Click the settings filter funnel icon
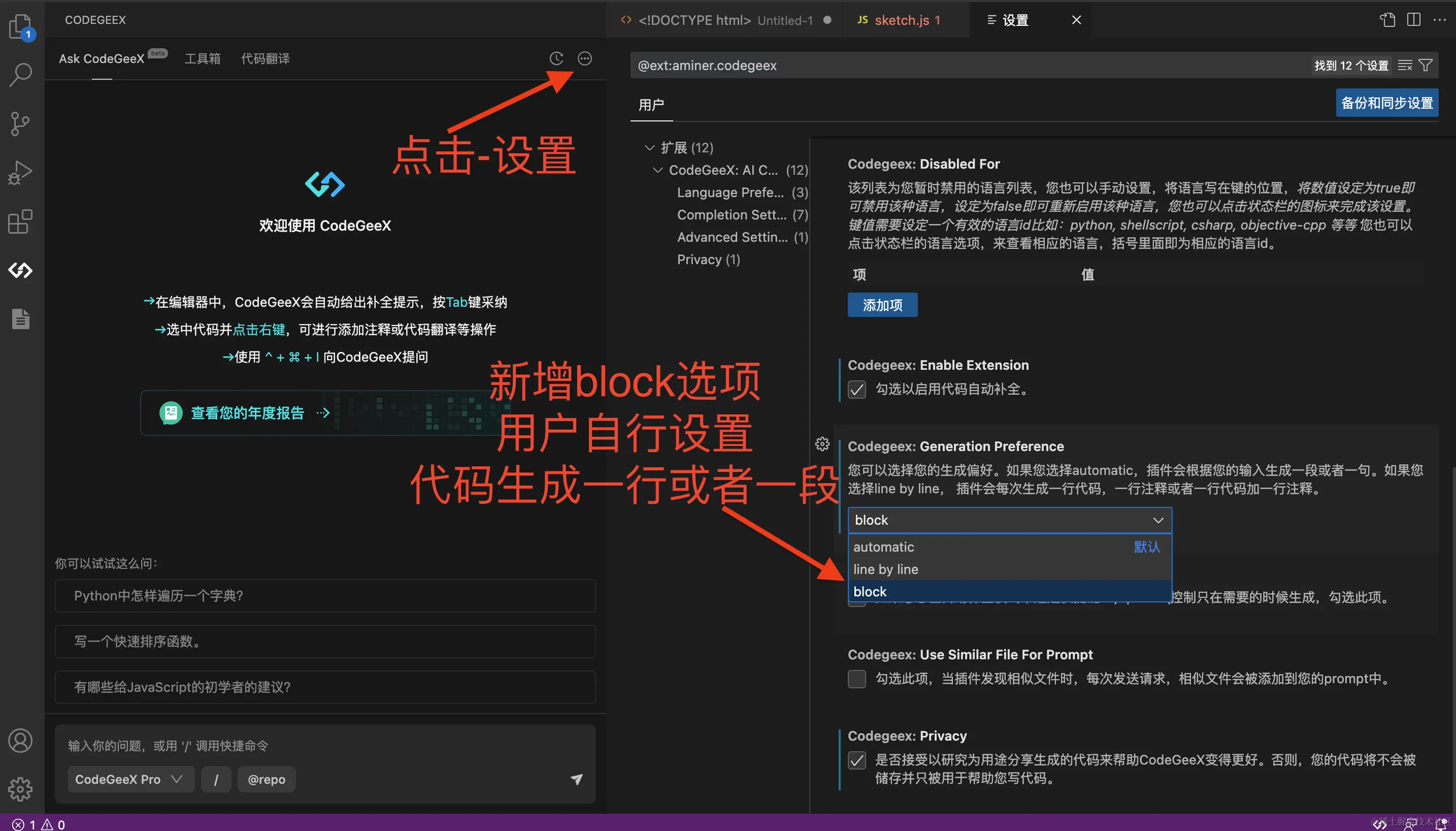 [x=1425, y=66]
